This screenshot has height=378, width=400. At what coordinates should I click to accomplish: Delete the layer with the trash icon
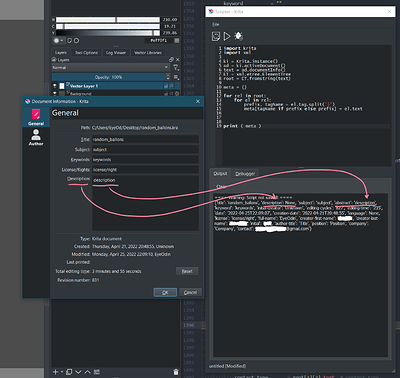(176, 372)
